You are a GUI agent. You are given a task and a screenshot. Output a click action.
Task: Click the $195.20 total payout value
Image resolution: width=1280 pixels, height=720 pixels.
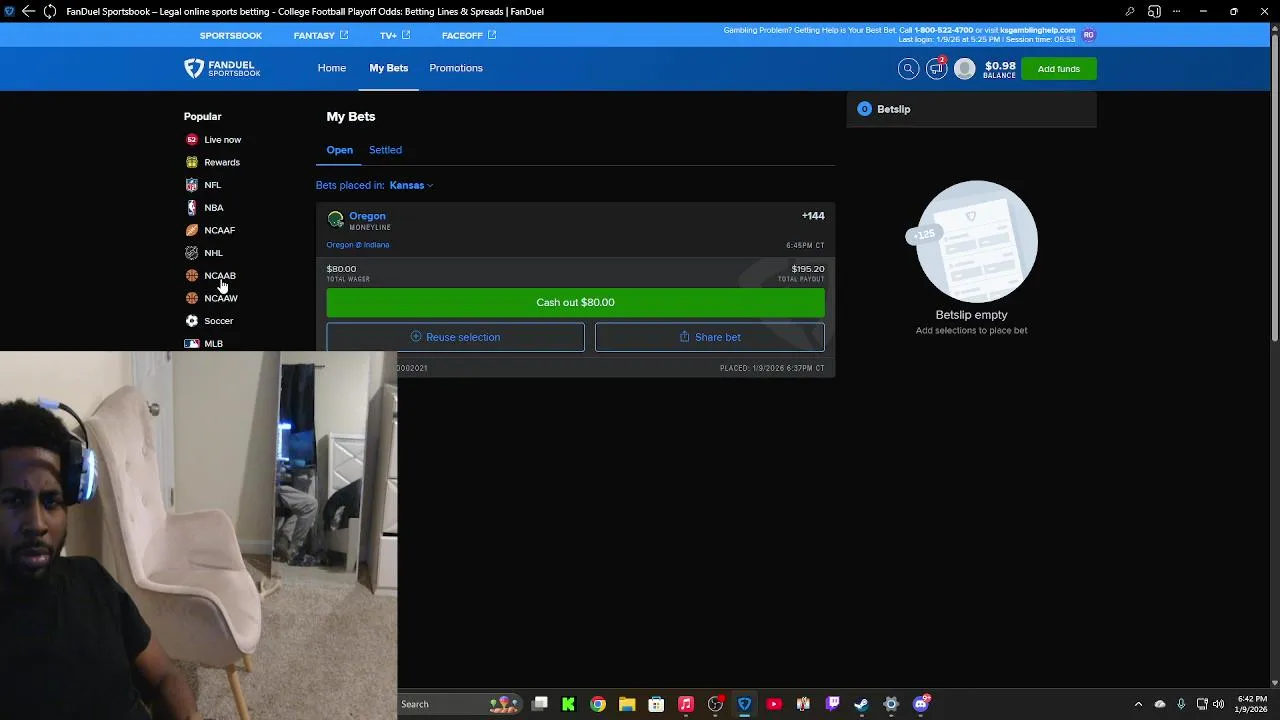tap(808, 269)
